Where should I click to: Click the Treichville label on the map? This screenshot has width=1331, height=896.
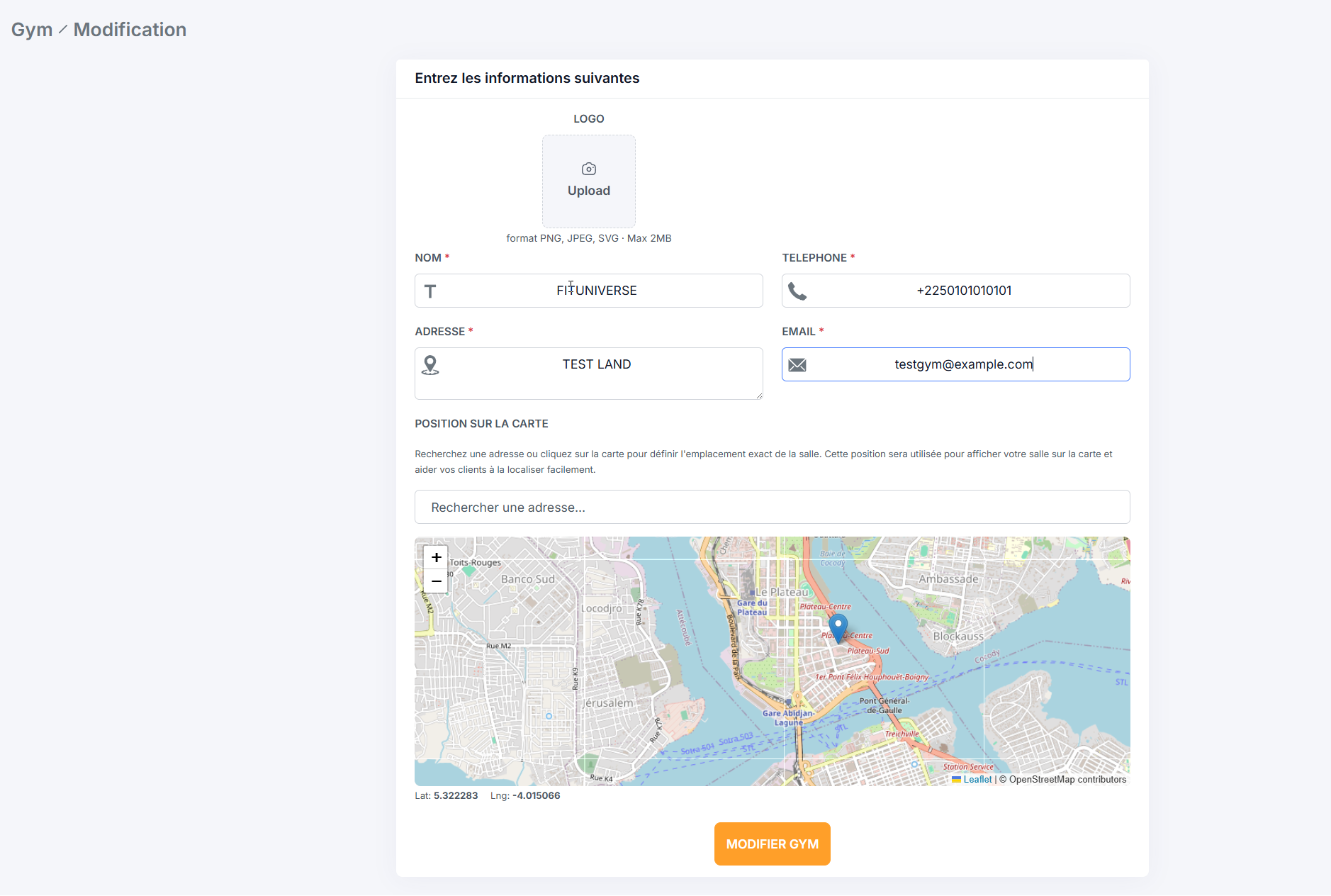tap(902, 734)
